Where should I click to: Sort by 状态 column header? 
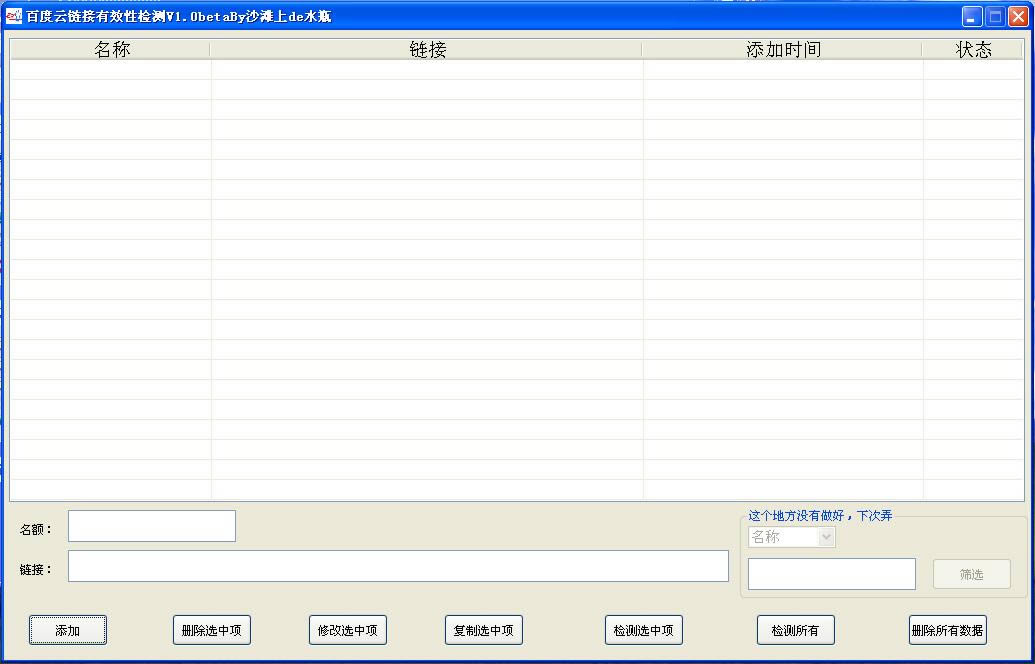coord(973,50)
